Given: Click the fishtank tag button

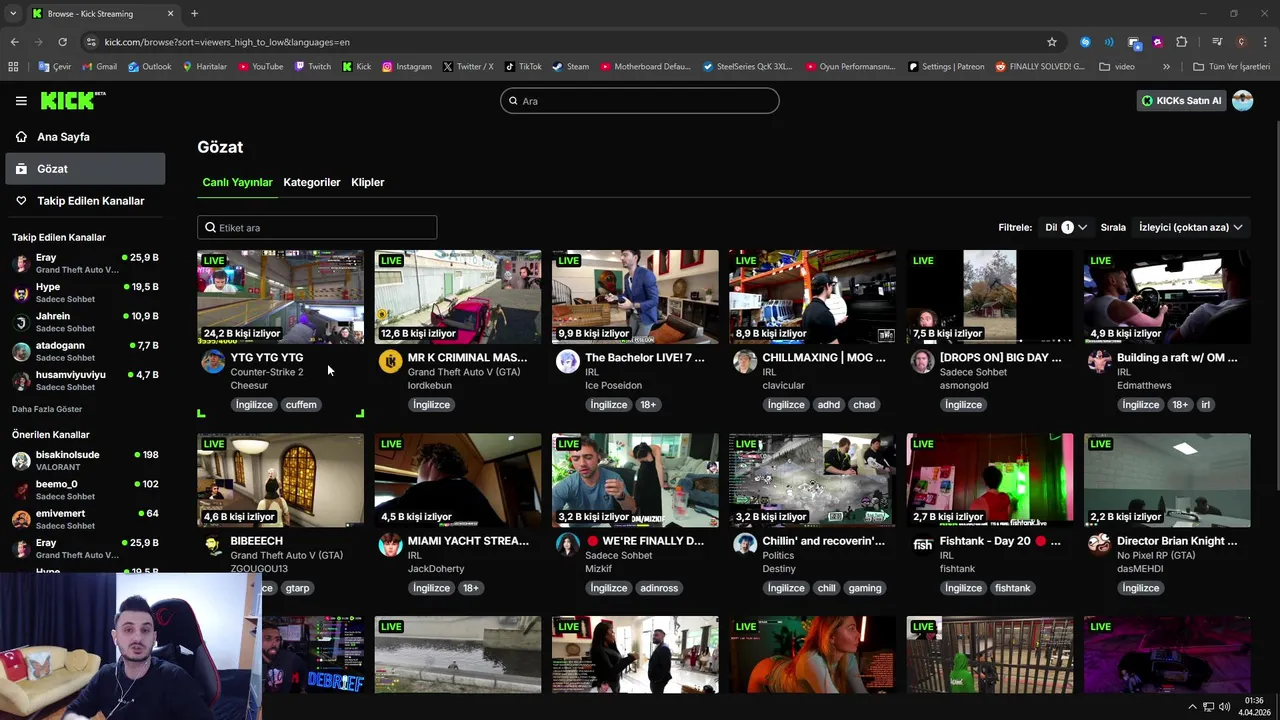Looking at the screenshot, I should 1012,588.
